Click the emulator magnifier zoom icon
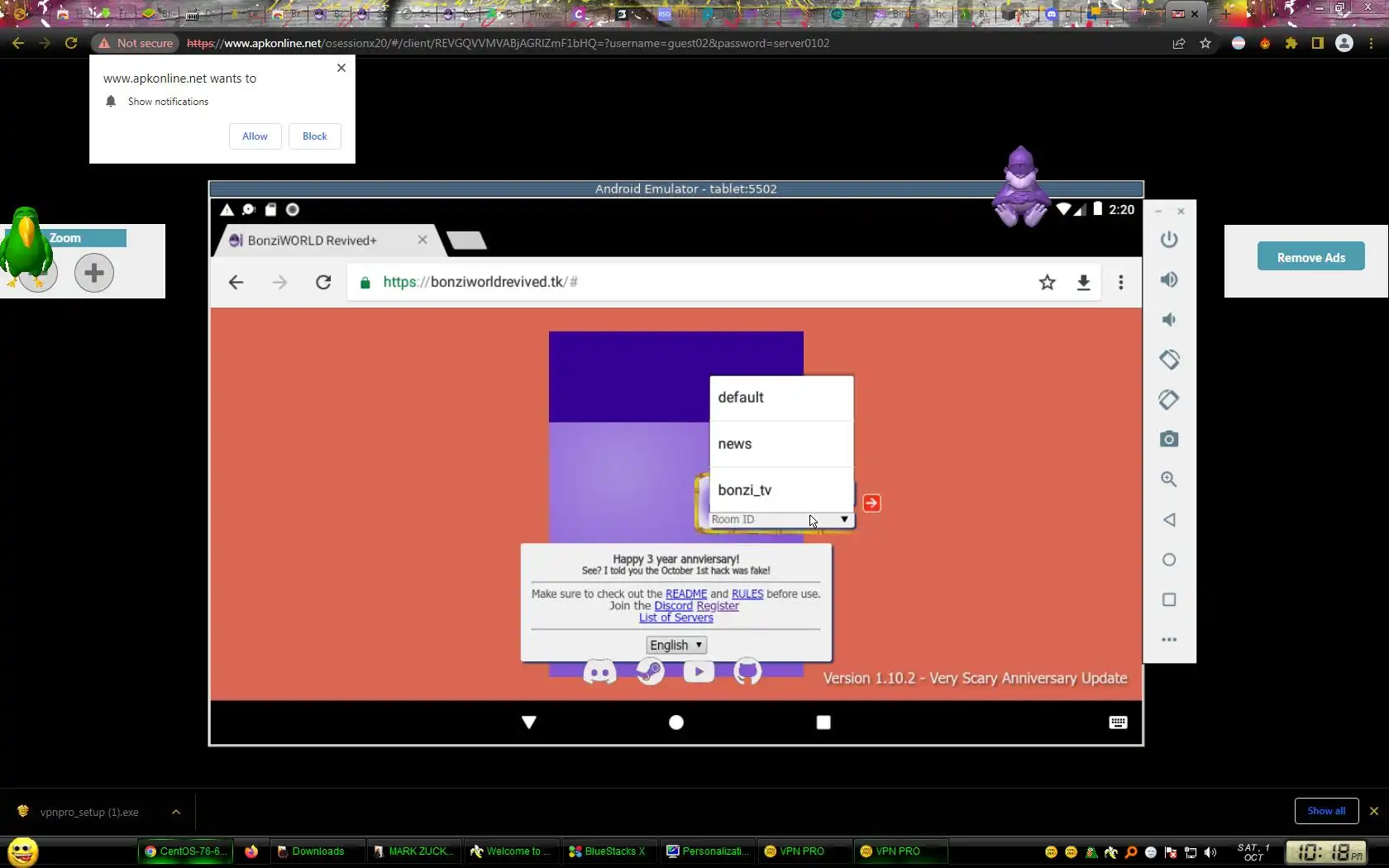Screen dimensions: 1389x868 (1168, 479)
